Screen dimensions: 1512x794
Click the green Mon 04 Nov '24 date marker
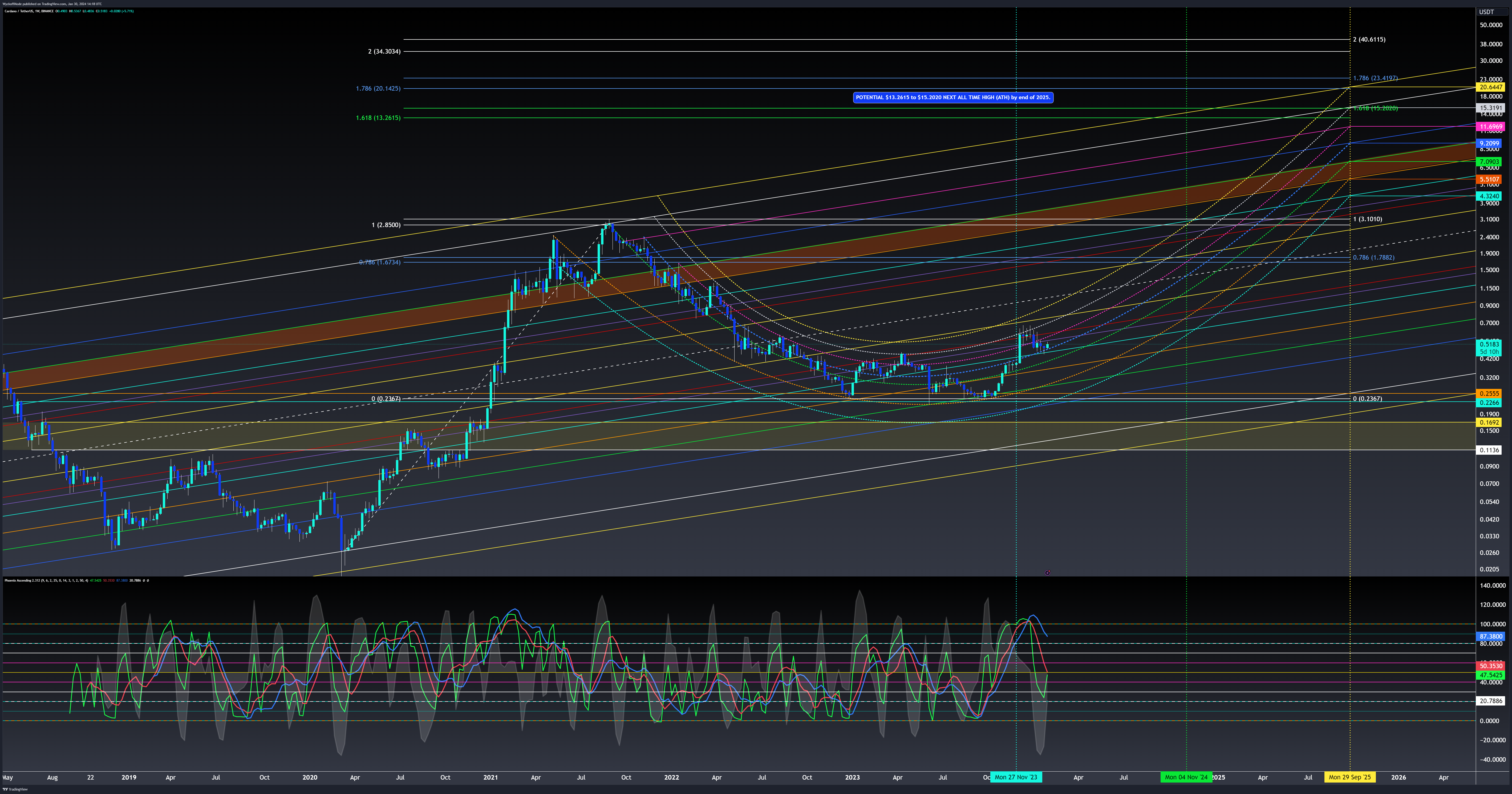coord(1186,777)
